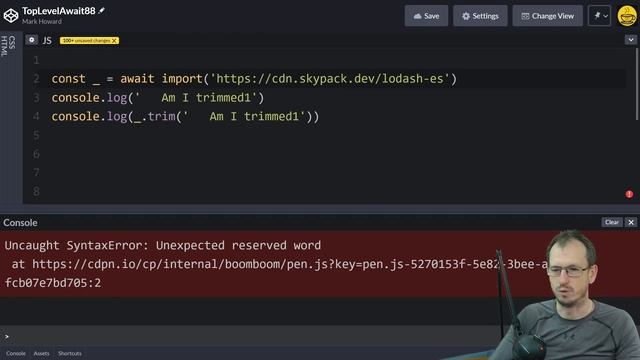Switch to the CSS editor tab

pyautogui.click(x=12, y=42)
